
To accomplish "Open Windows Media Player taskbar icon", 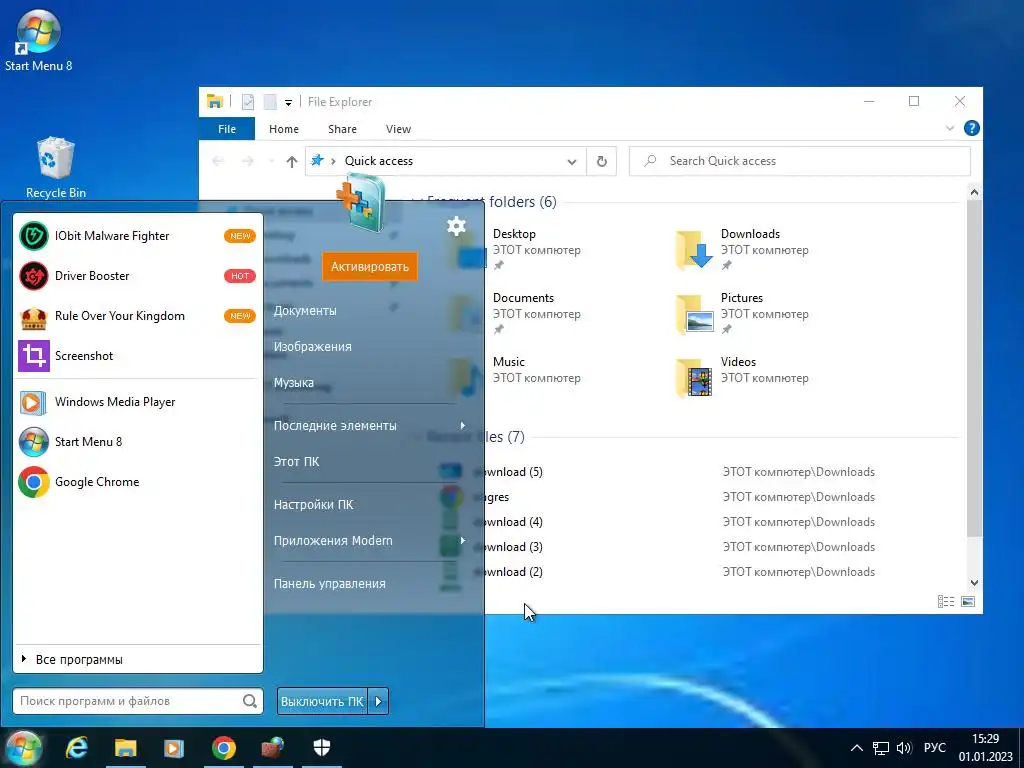I will point(174,748).
